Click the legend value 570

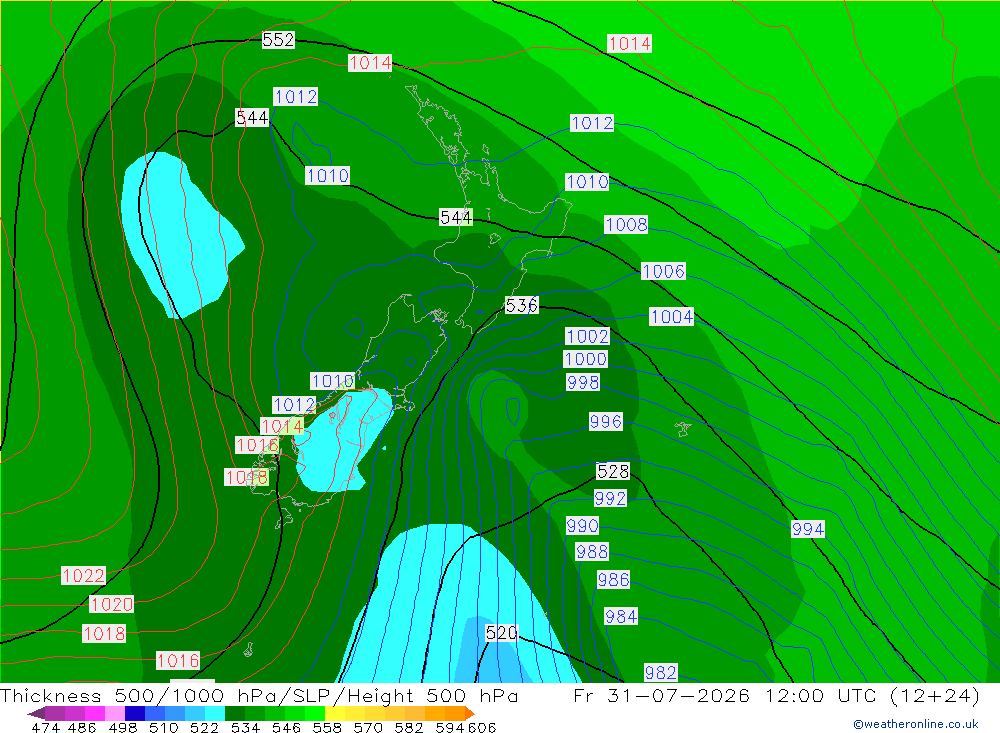368,727
